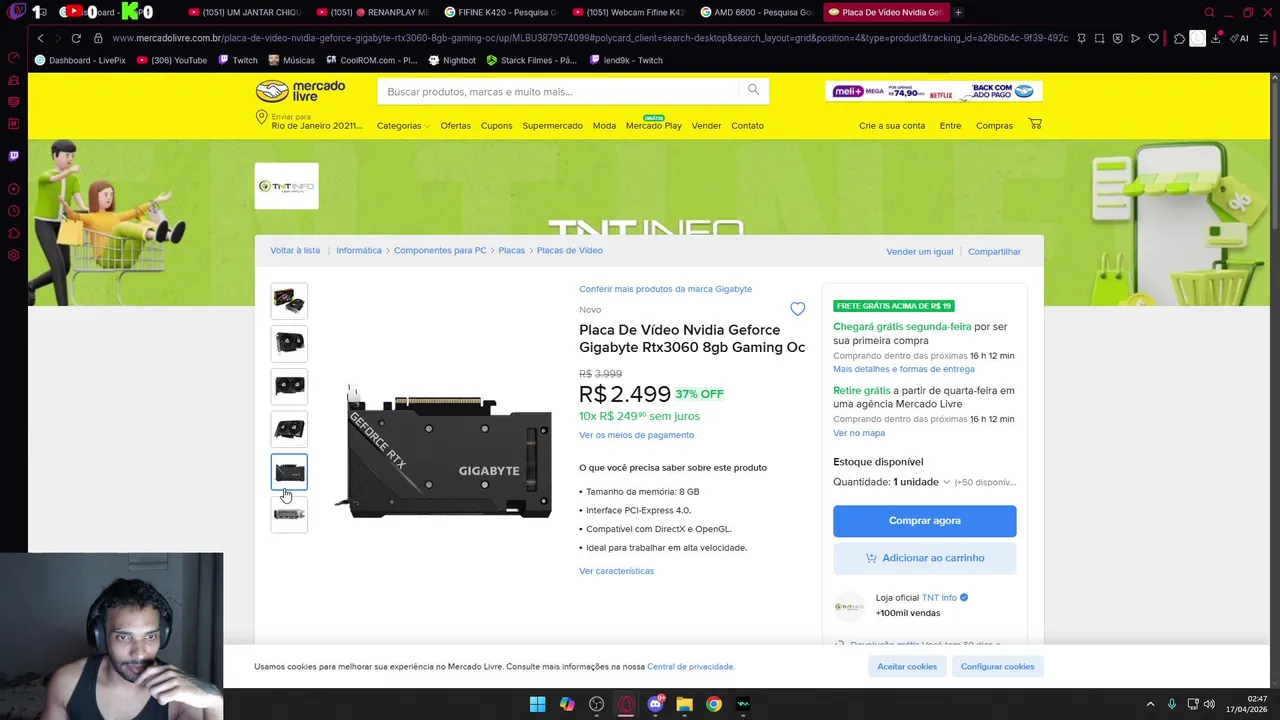The image size is (1280, 720).
Task: Open Ver características link
Action: (x=616, y=571)
